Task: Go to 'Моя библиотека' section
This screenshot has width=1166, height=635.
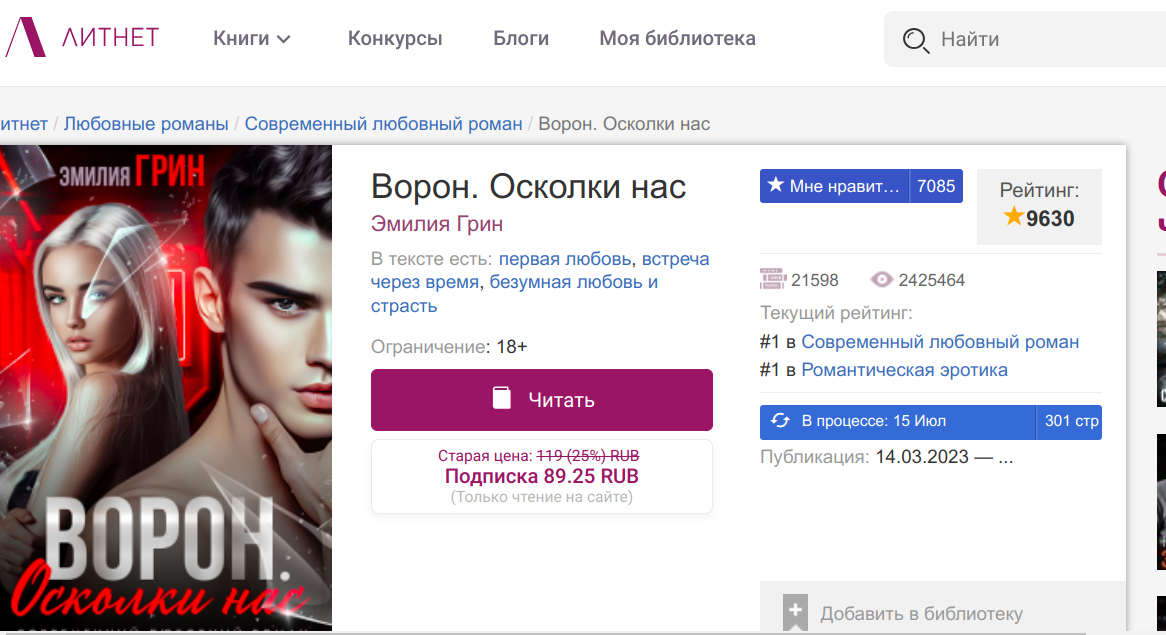Action: 677,39
